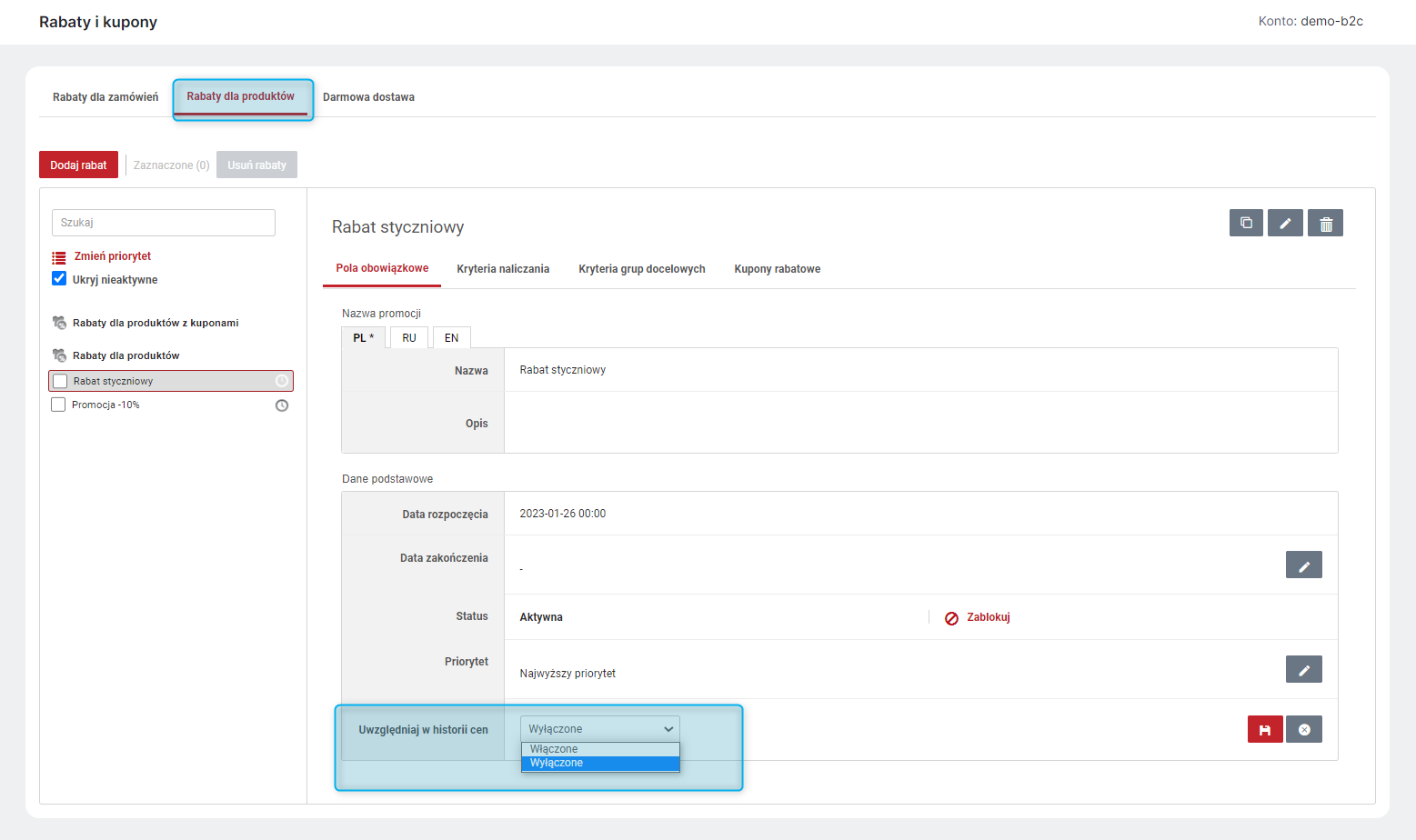Click the Zmień priorytet link
Viewport: 1416px width, 840px height.
113,256
